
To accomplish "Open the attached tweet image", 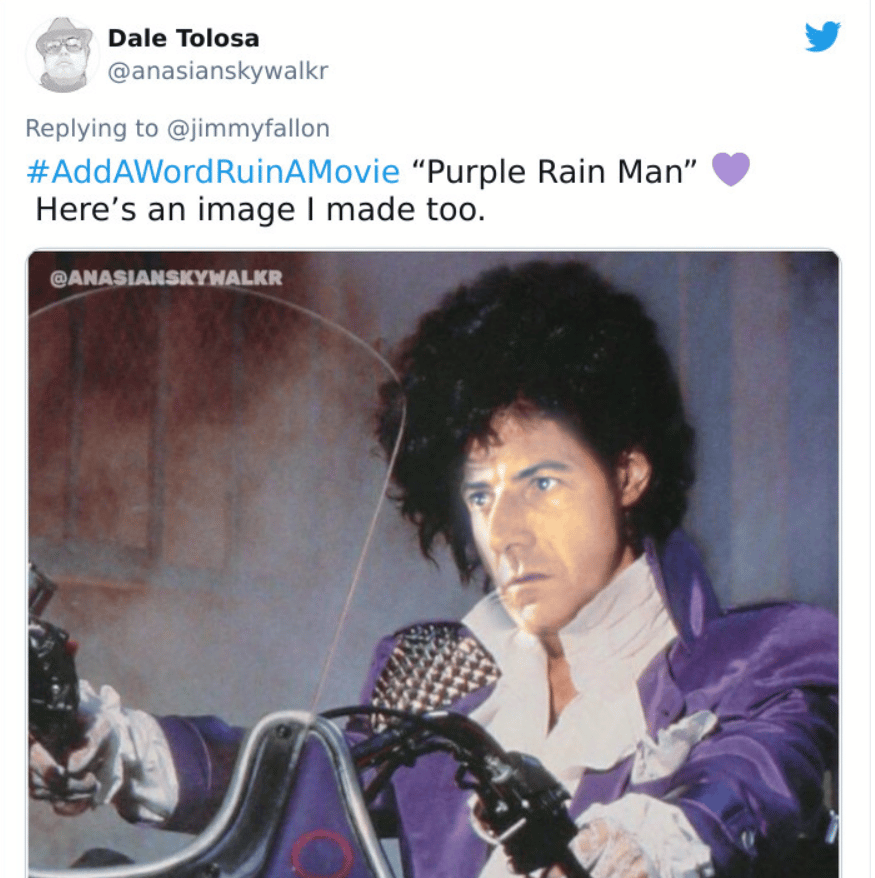I will (x=433, y=563).
